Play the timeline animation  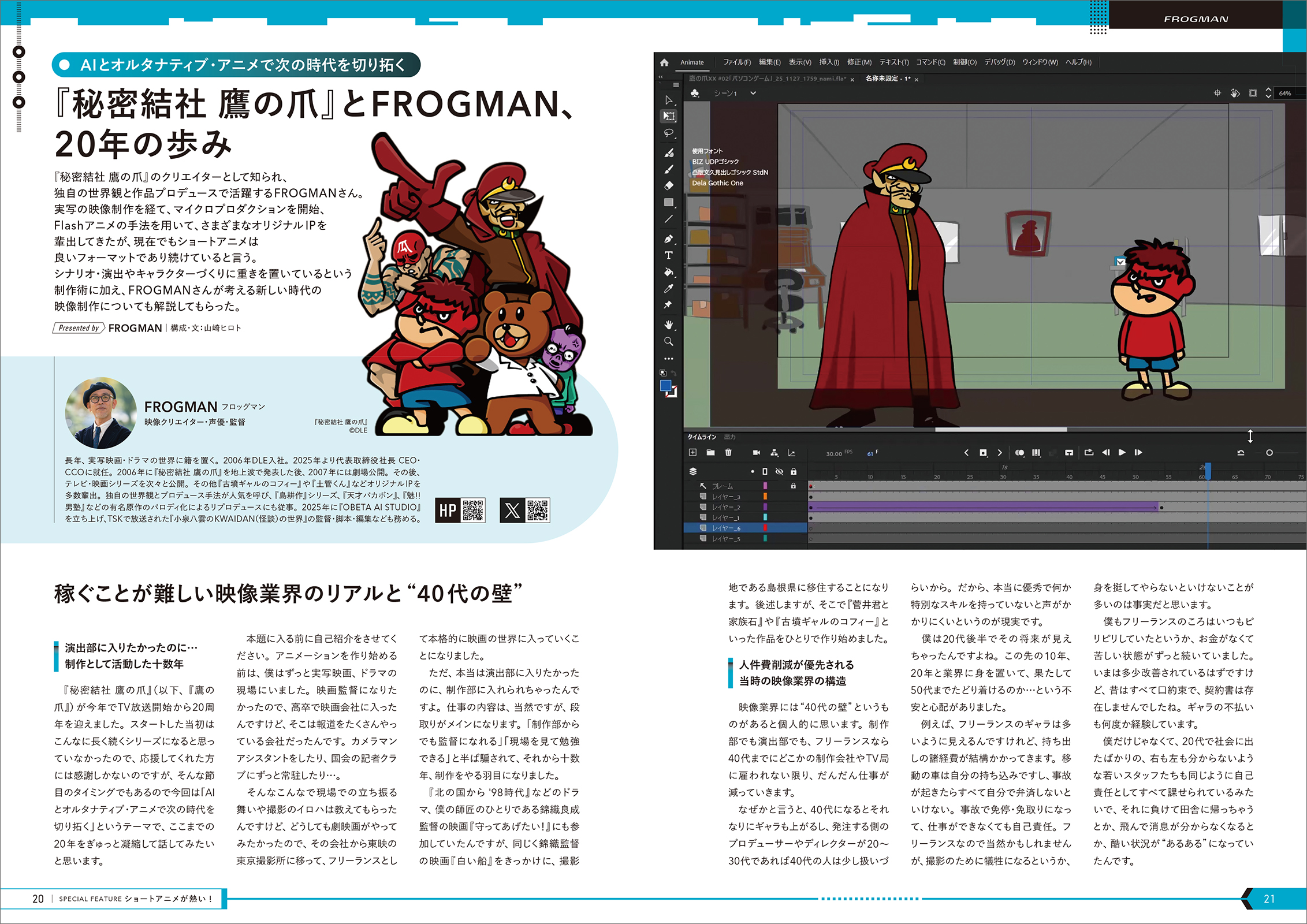[x=1122, y=452]
